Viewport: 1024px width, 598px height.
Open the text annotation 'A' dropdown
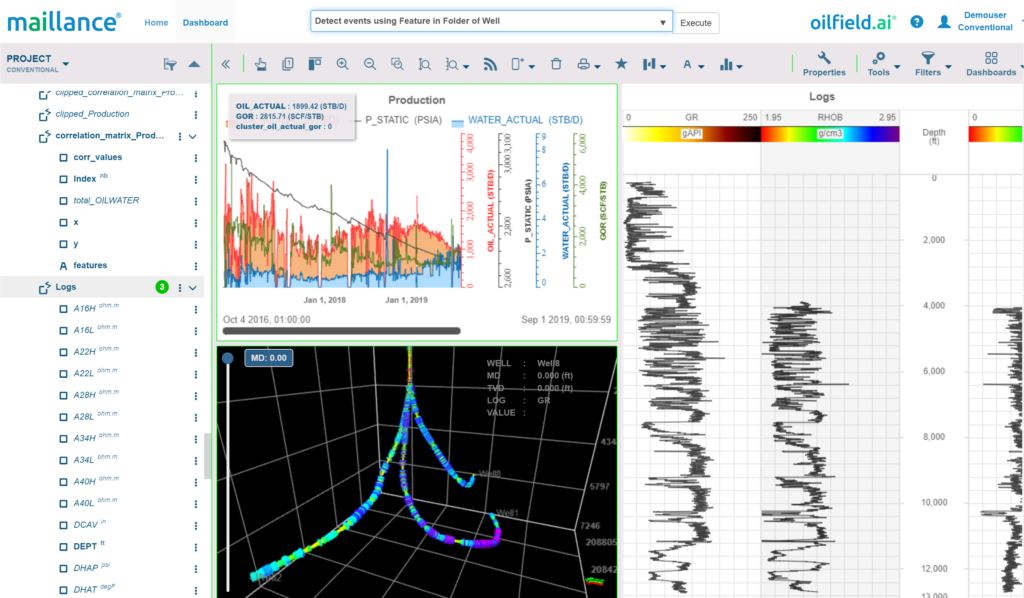click(x=693, y=65)
